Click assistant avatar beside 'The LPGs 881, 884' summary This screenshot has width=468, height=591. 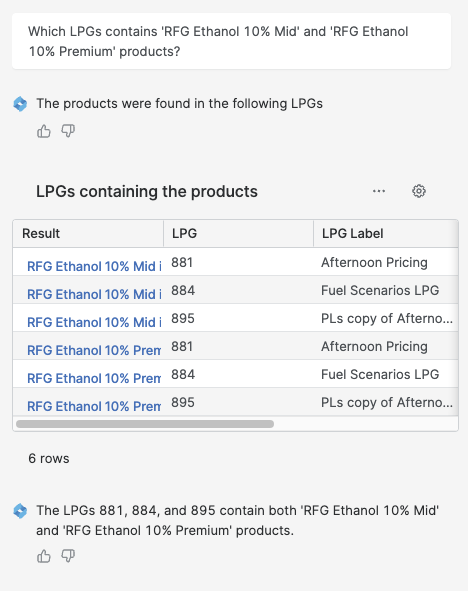(20, 511)
